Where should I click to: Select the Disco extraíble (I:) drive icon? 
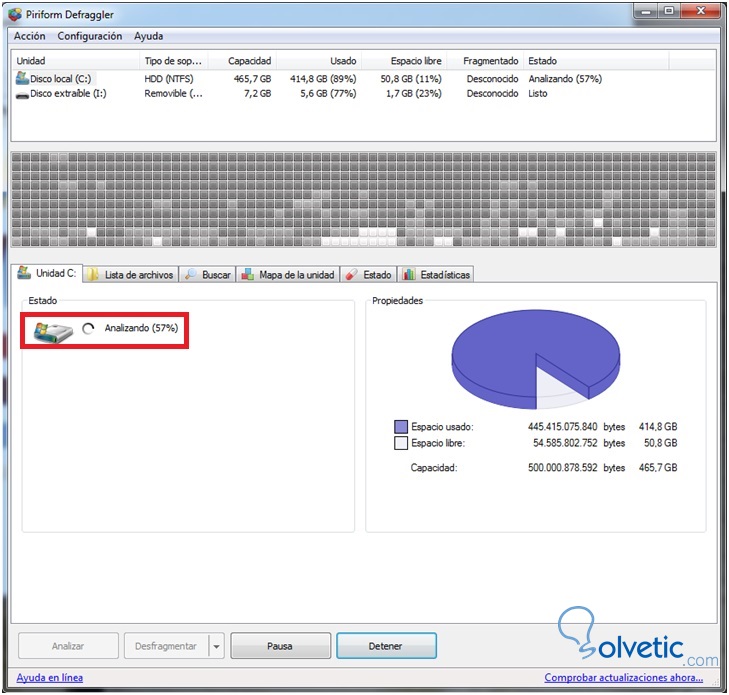tap(22, 95)
